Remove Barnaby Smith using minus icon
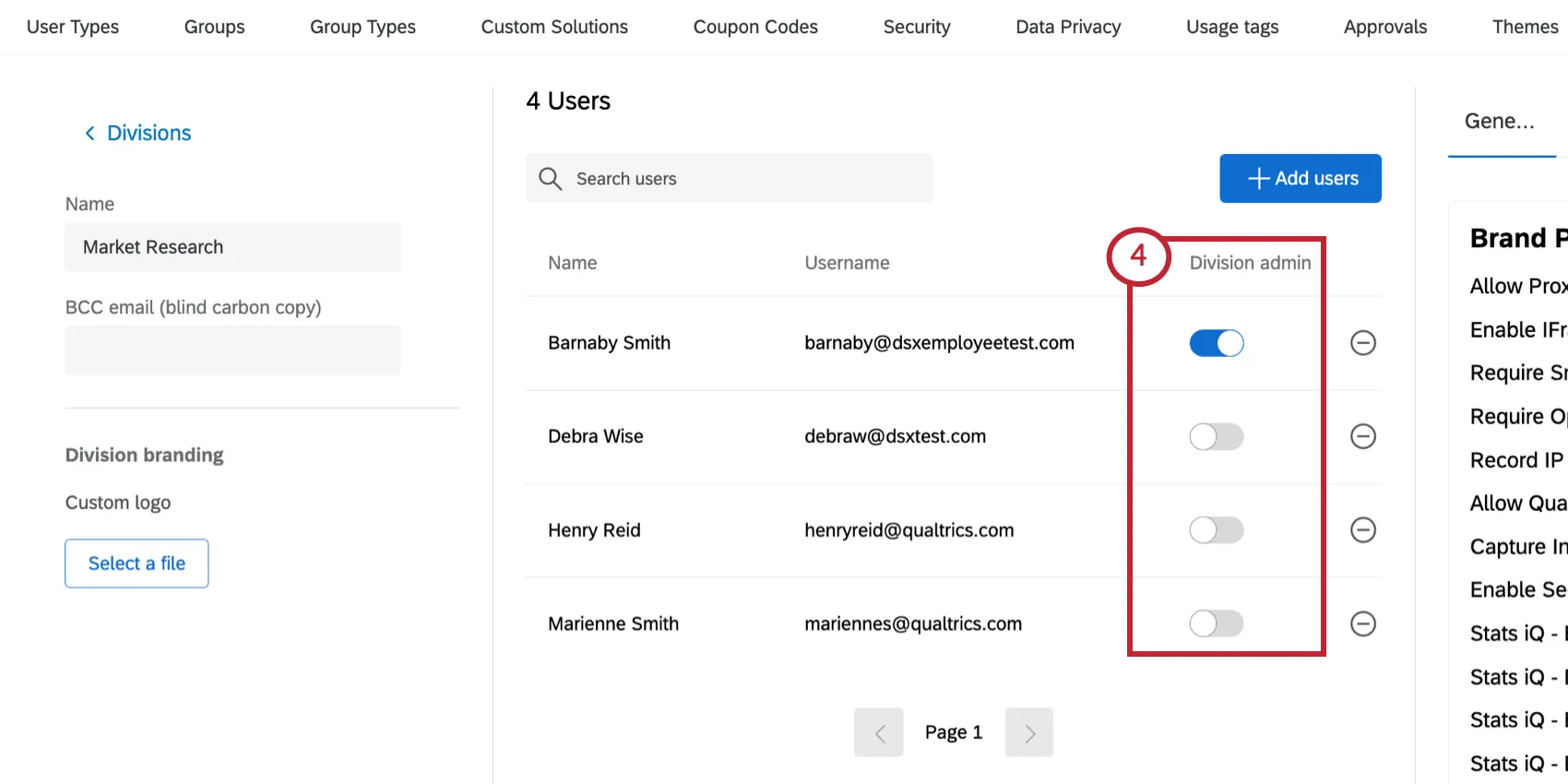1568x784 pixels. pos(1362,343)
